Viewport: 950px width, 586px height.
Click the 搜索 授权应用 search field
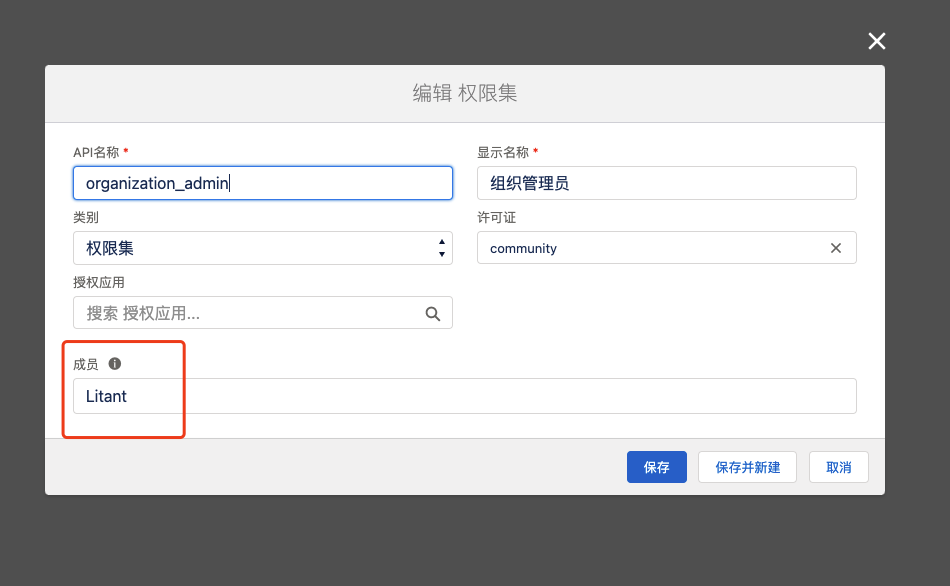coord(263,313)
